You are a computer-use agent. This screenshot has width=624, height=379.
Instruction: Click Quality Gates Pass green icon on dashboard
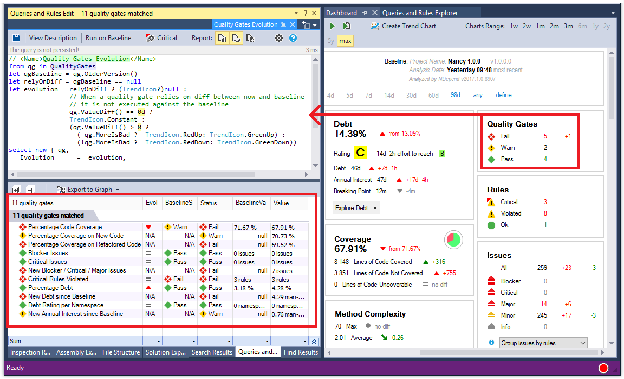tap(492, 159)
